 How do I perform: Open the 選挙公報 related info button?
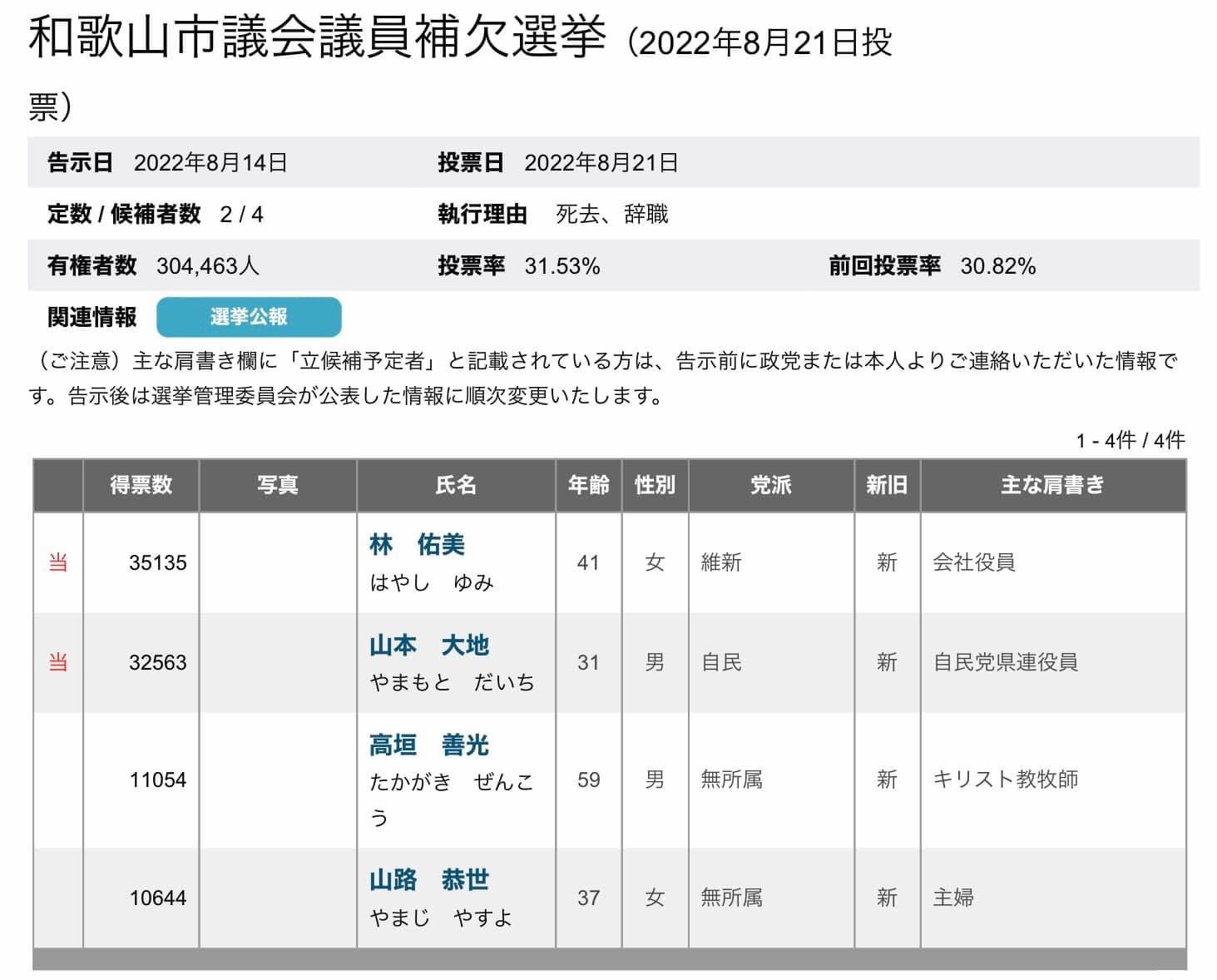point(249,317)
